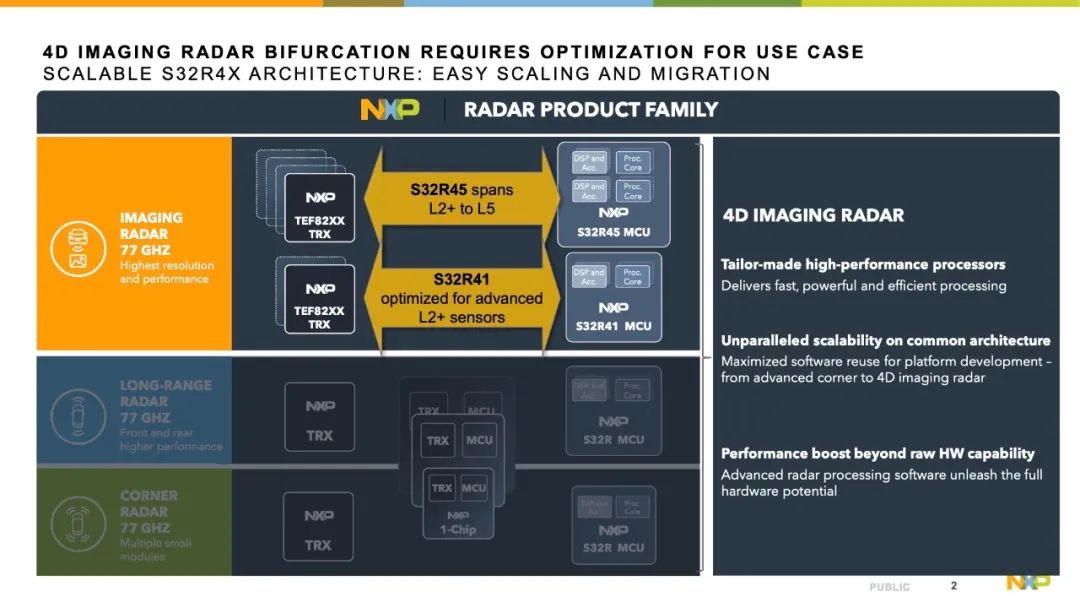Click the top-left DSP and Acc. box in S32R45
Image resolution: width=1080 pixels, height=608 pixels.
589,163
